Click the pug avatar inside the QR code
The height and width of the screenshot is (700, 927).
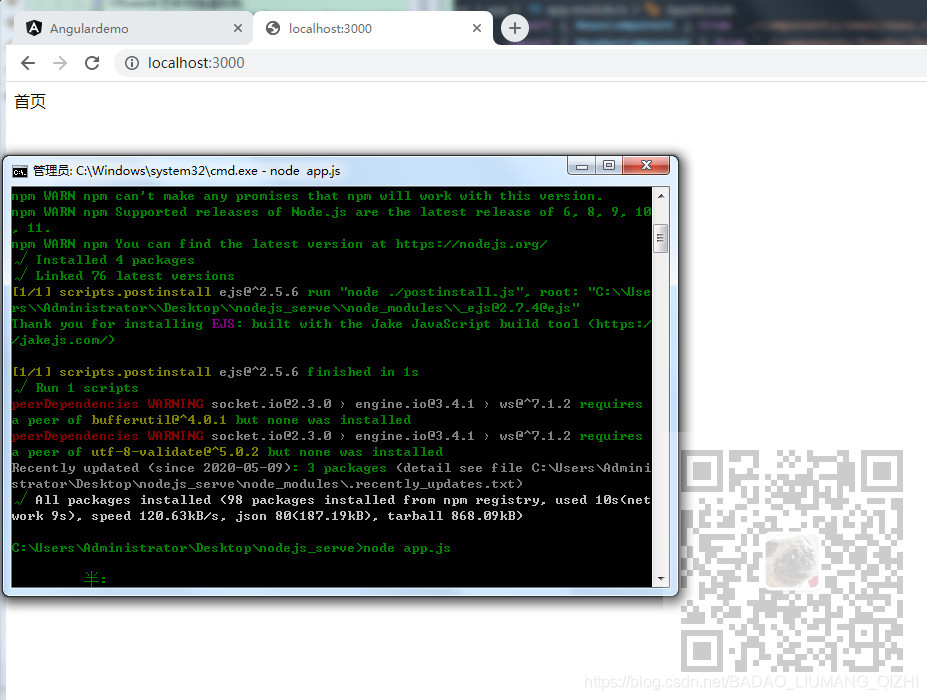point(791,560)
